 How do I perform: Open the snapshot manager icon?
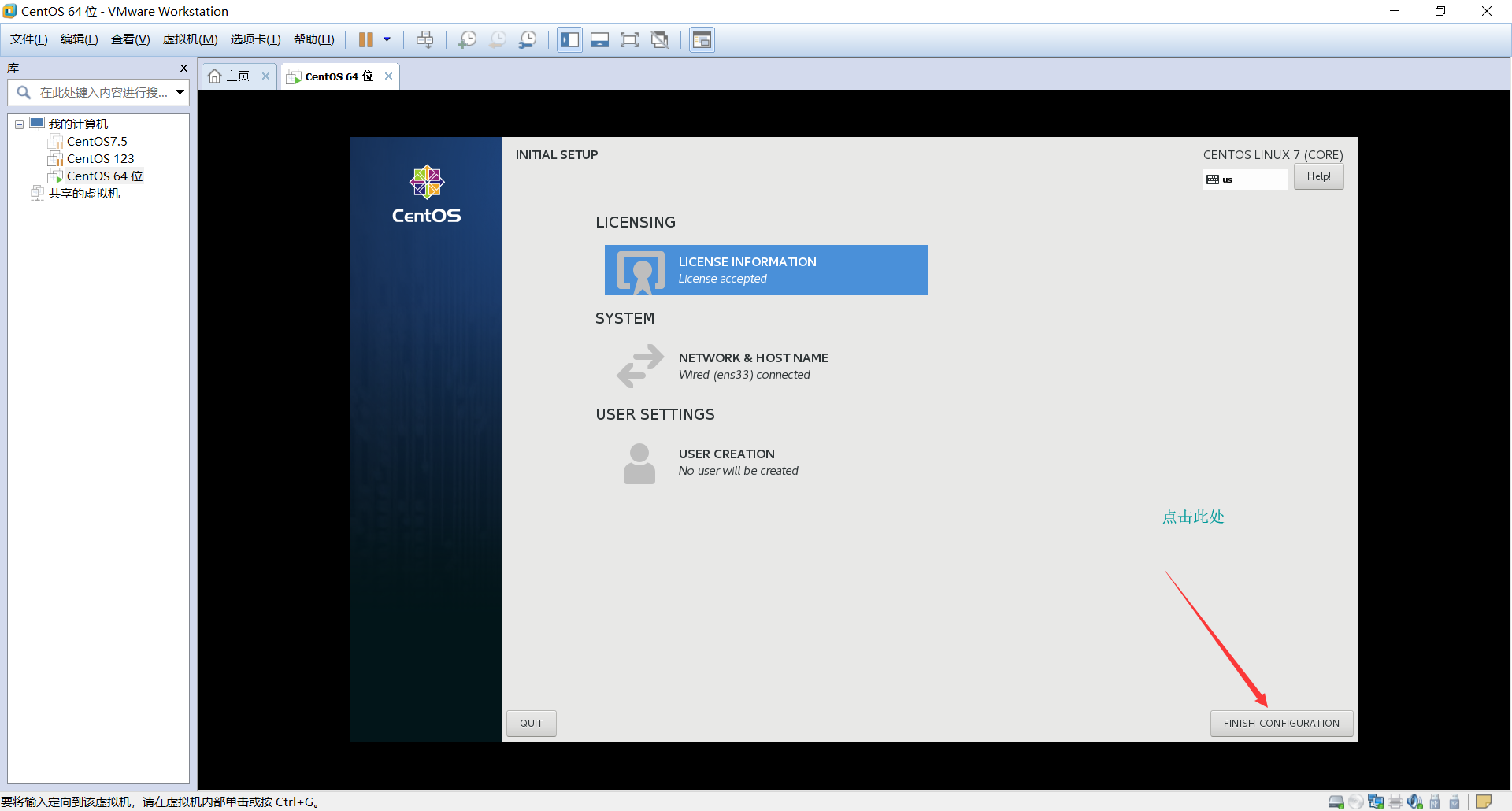click(528, 39)
